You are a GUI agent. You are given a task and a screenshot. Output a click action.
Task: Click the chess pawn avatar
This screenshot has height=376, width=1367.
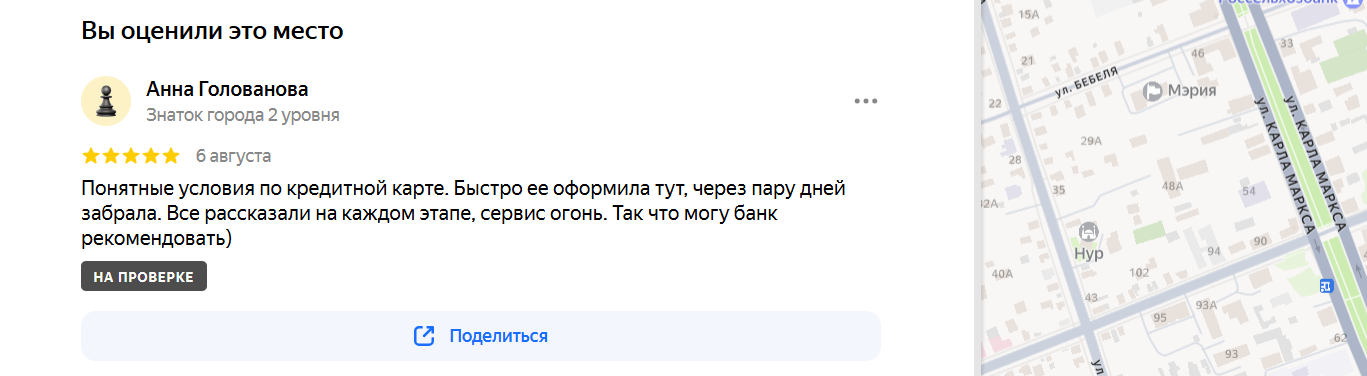coord(106,101)
